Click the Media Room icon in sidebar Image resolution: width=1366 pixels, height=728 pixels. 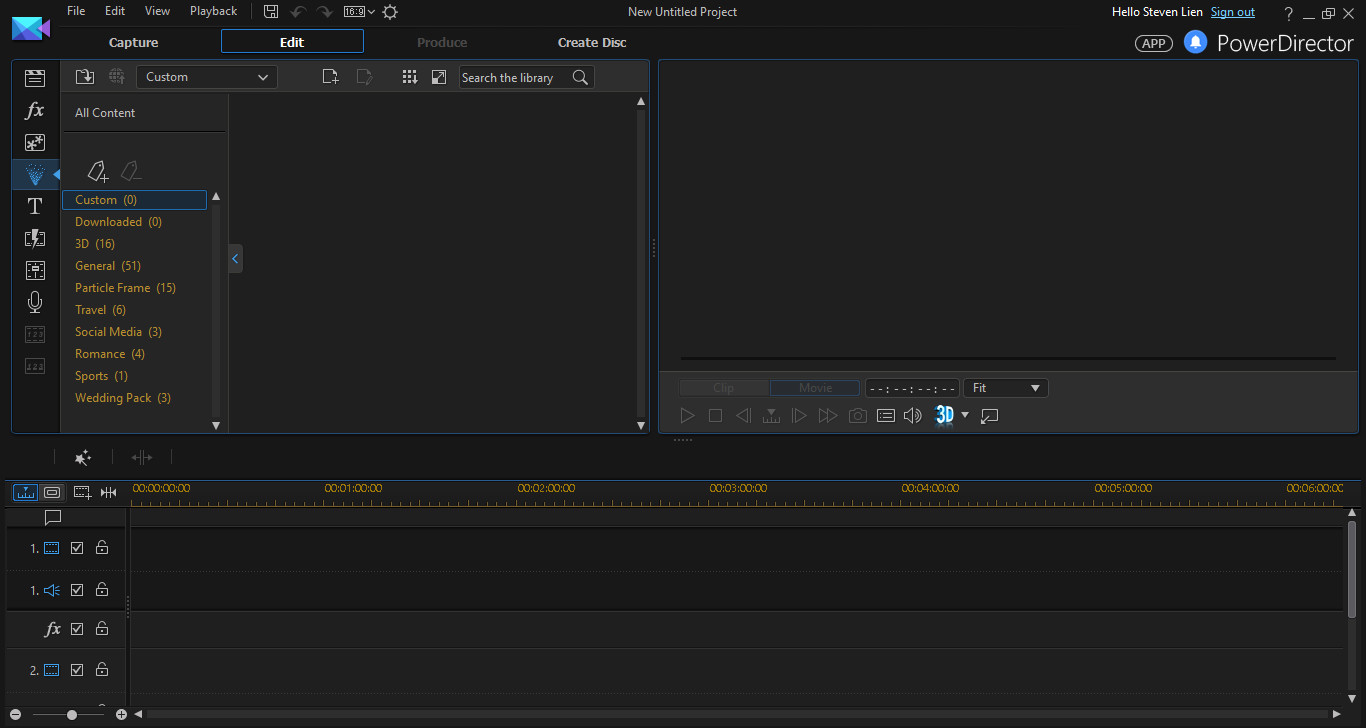pos(35,79)
